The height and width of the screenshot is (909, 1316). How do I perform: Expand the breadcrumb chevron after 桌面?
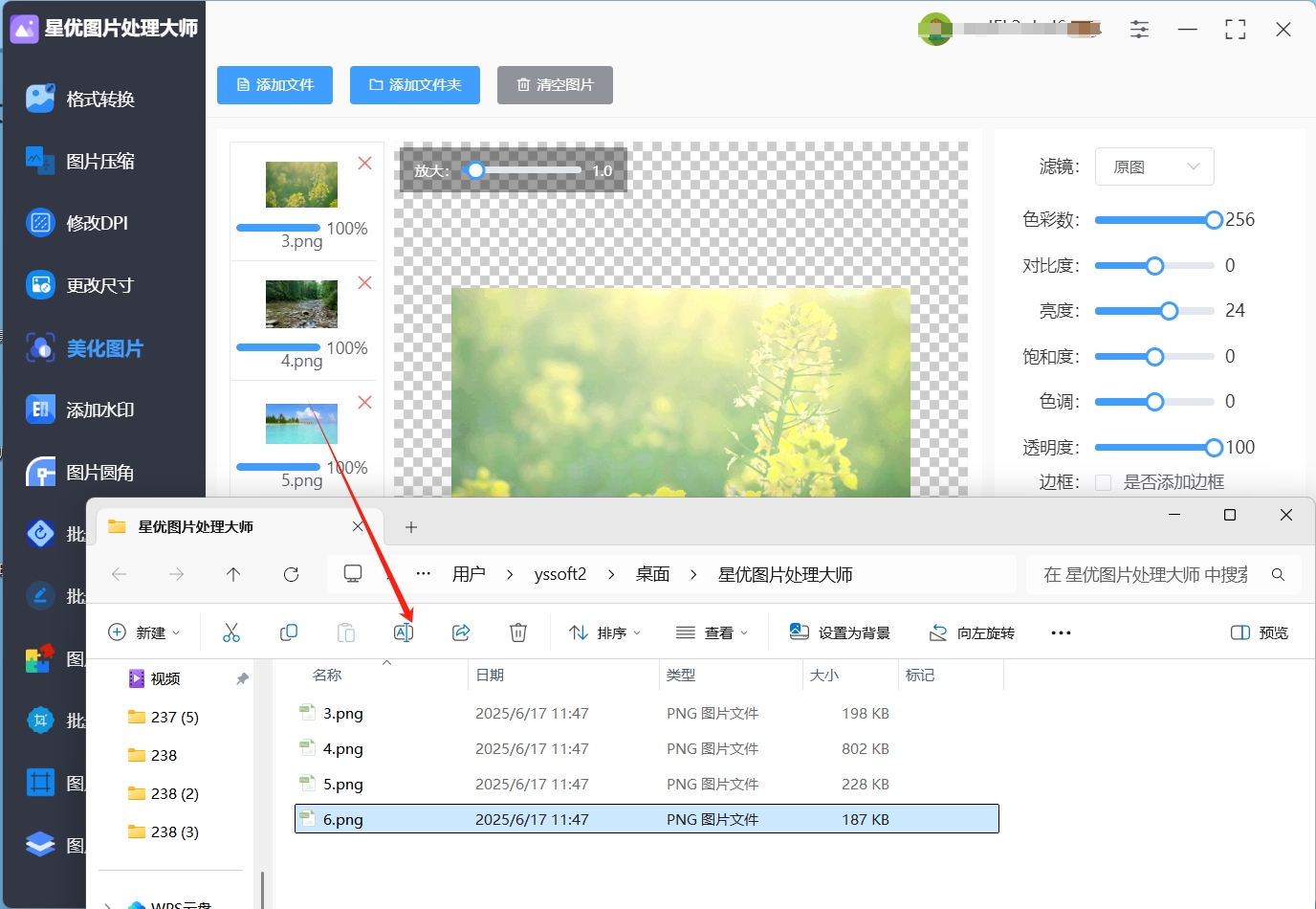pyautogui.click(x=693, y=574)
